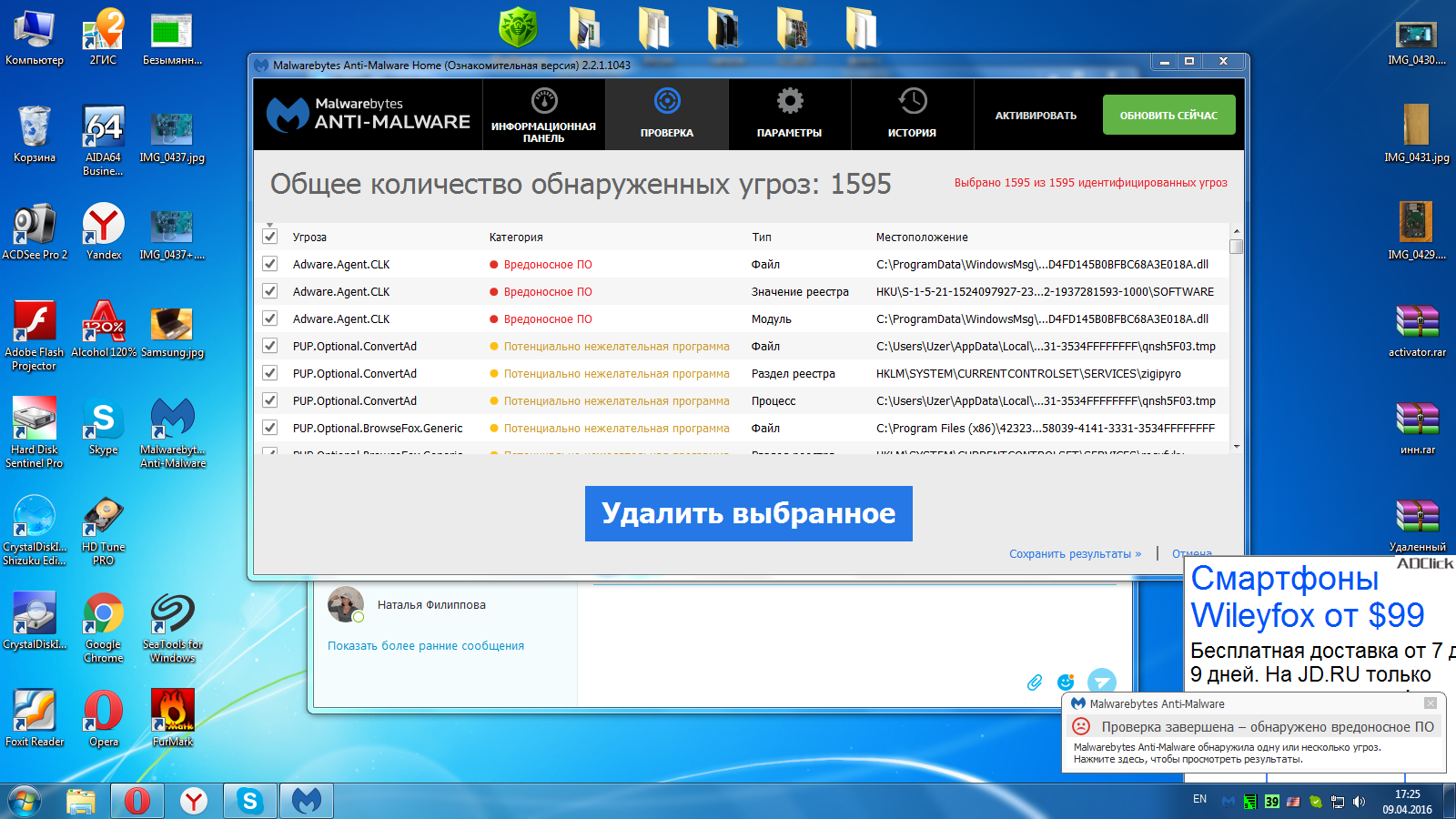This screenshot has height=819, width=1456.
Task: Click the «Сохранить результаты» link
Action: [x=1074, y=553]
